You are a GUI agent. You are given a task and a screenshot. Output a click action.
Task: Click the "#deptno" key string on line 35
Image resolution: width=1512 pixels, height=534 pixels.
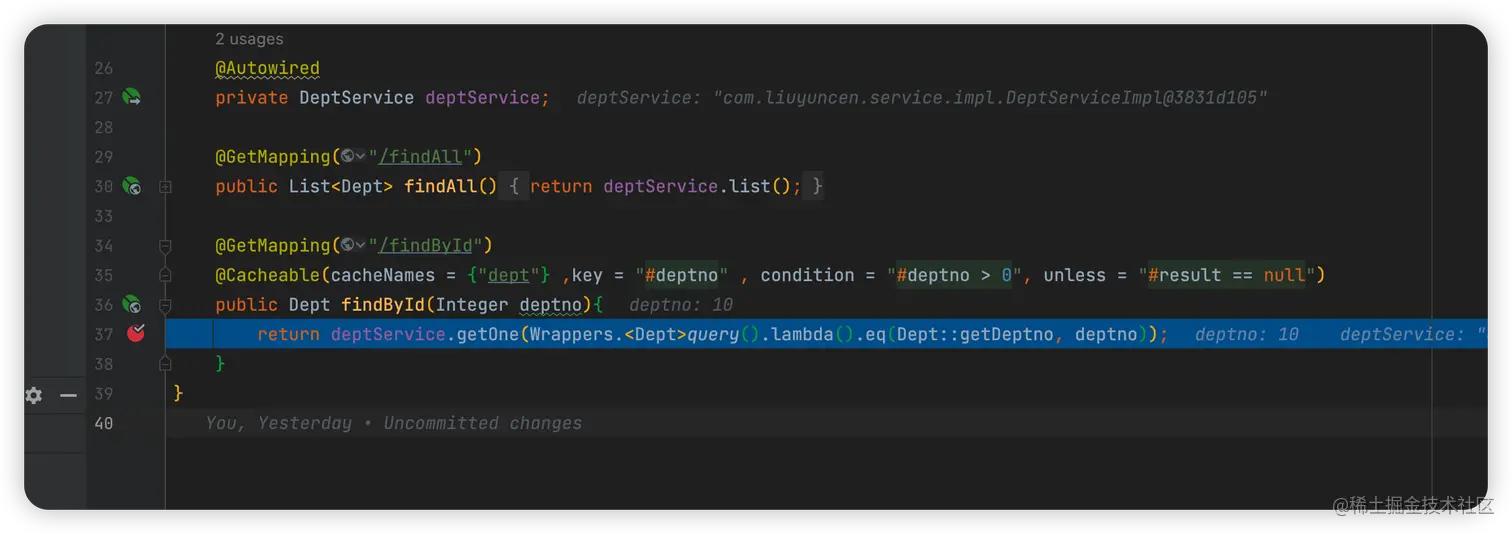click(x=681, y=275)
